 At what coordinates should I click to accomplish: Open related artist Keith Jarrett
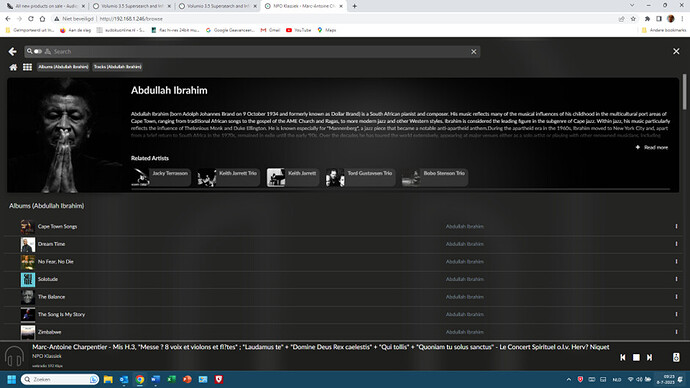(x=293, y=177)
